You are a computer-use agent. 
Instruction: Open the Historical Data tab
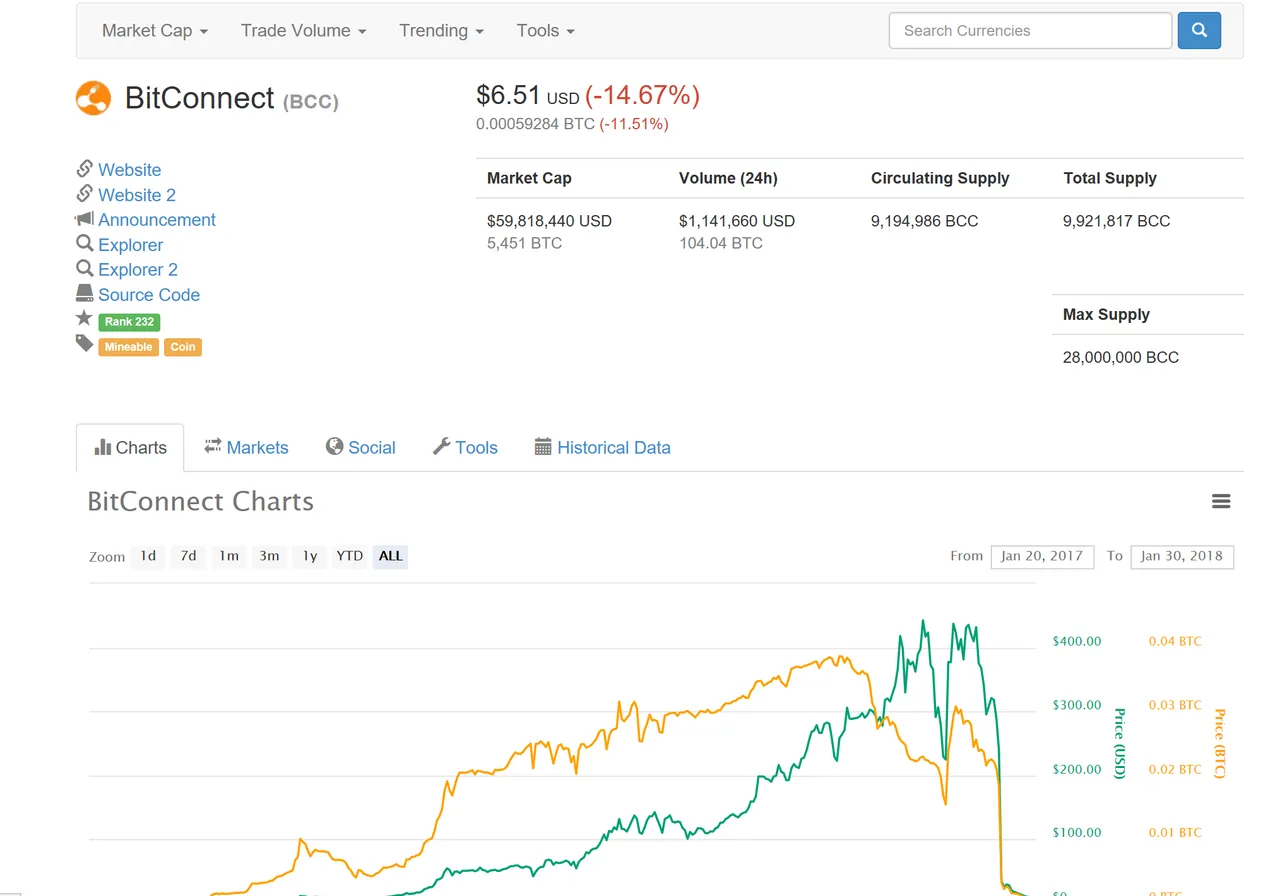602,448
